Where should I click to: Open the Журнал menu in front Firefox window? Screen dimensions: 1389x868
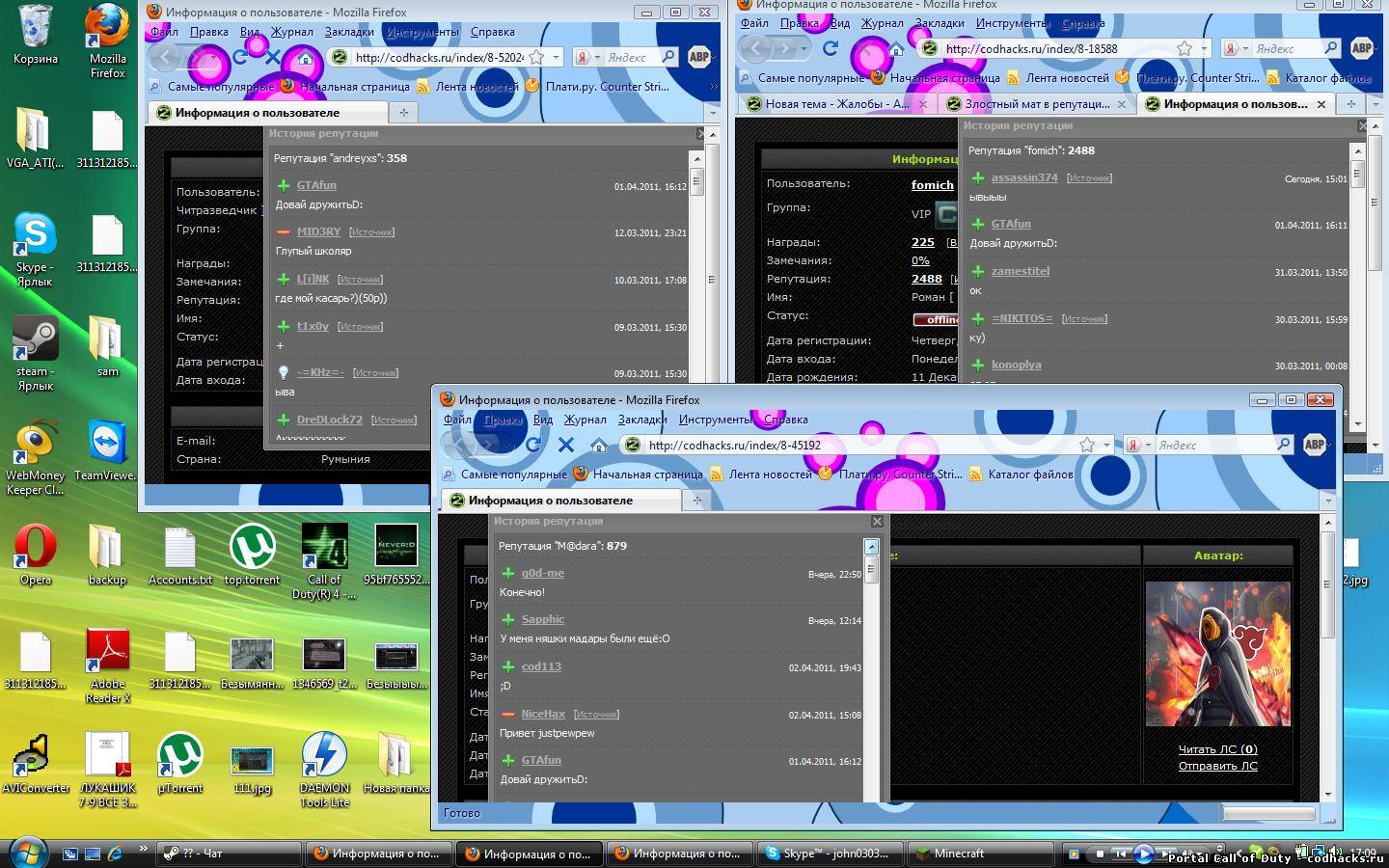pos(586,420)
